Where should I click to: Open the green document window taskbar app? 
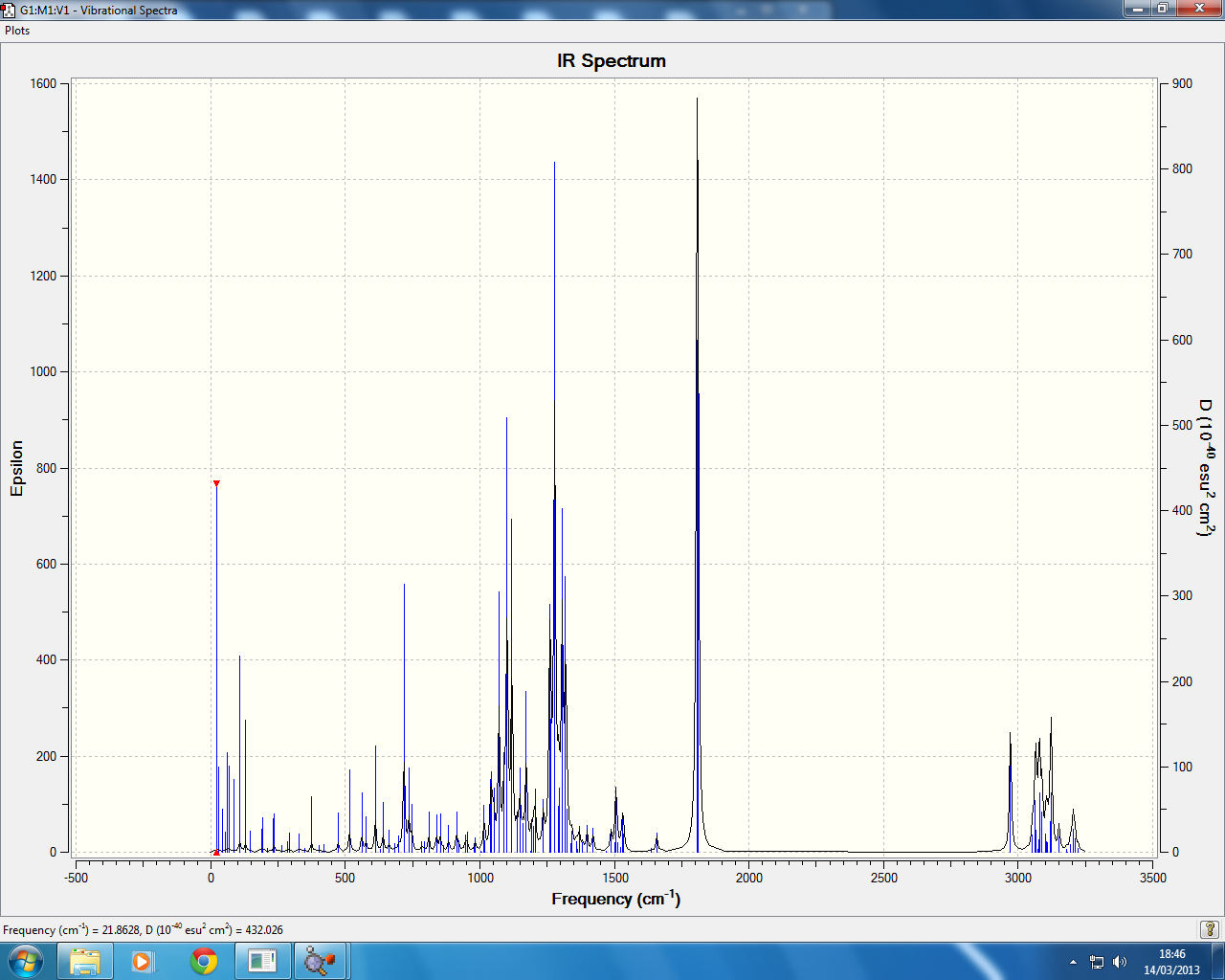[261, 961]
